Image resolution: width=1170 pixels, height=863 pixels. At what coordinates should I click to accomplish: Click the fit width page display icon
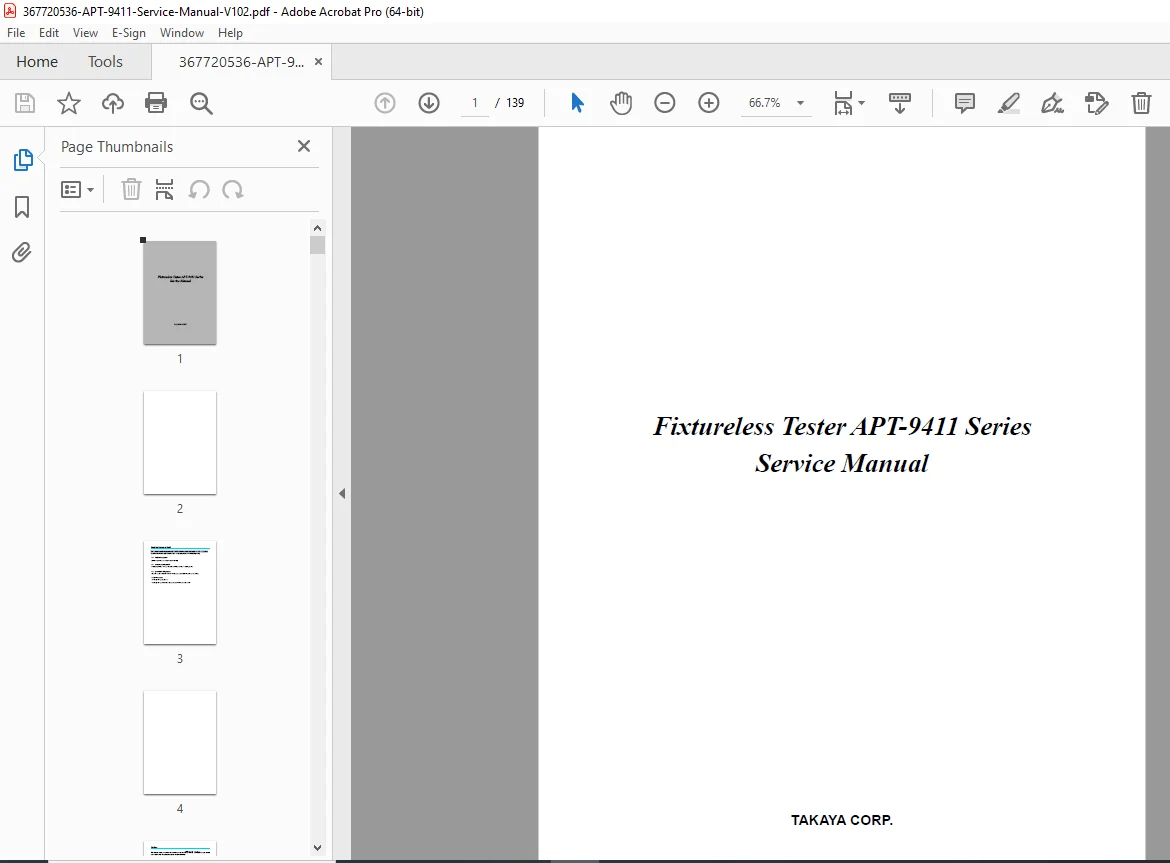(x=843, y=103)
